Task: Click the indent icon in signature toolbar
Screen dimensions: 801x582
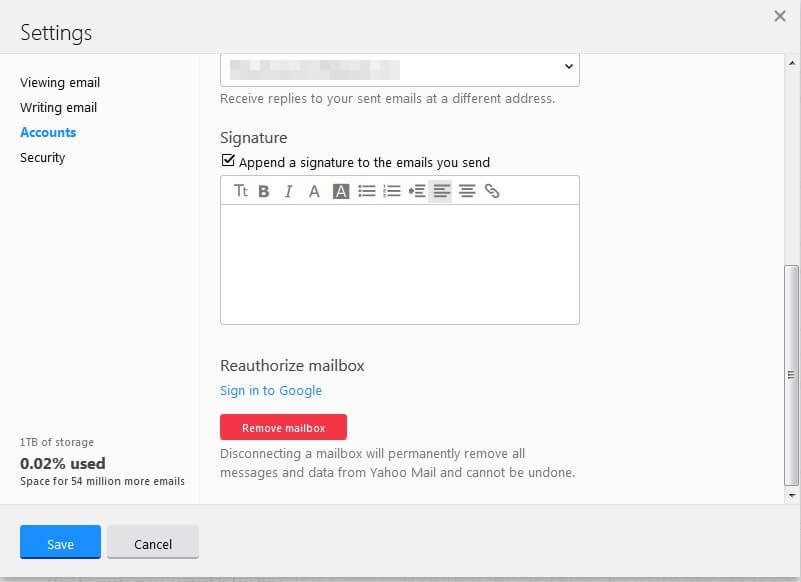Action: pyautogui.click(x=417, y=191)
